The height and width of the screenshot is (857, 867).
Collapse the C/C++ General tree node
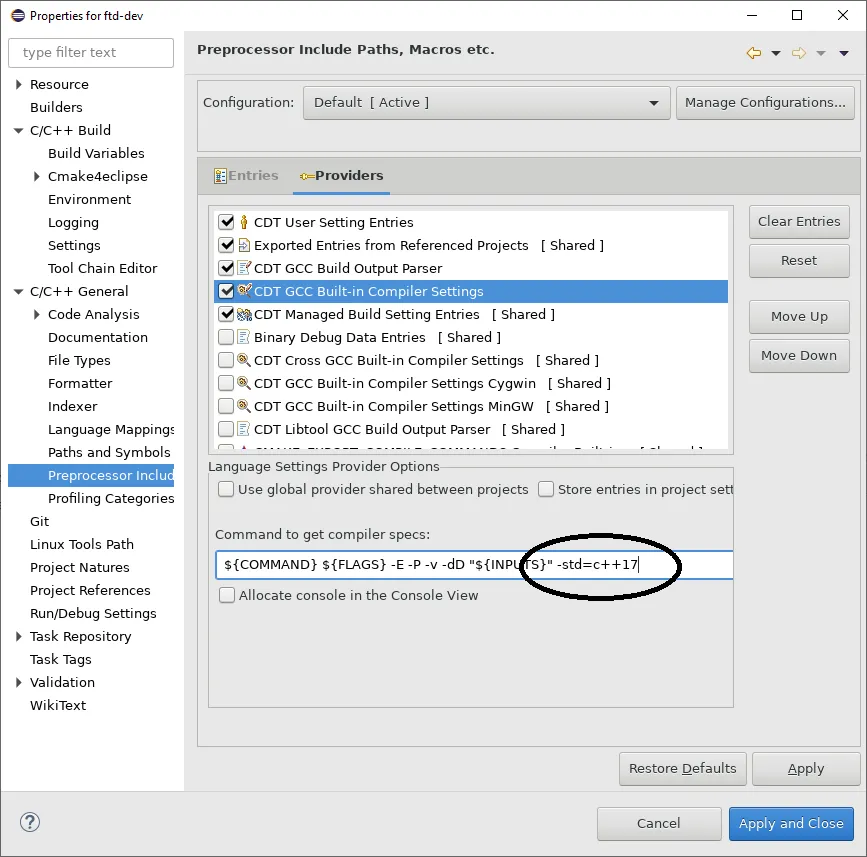click(19, 291)
